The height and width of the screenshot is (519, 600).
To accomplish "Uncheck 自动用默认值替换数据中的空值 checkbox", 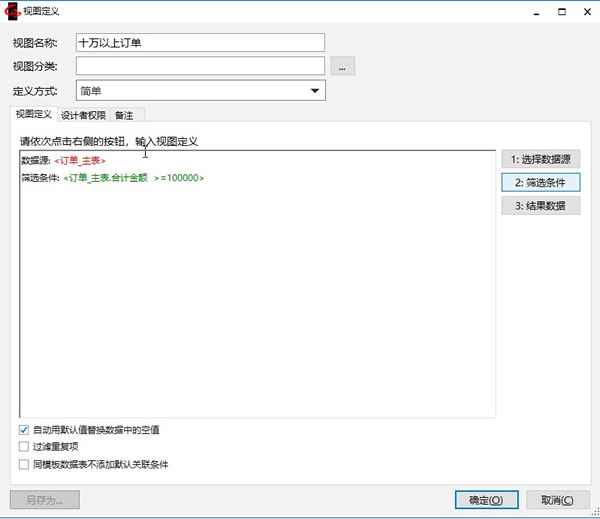I will (24, 430).
